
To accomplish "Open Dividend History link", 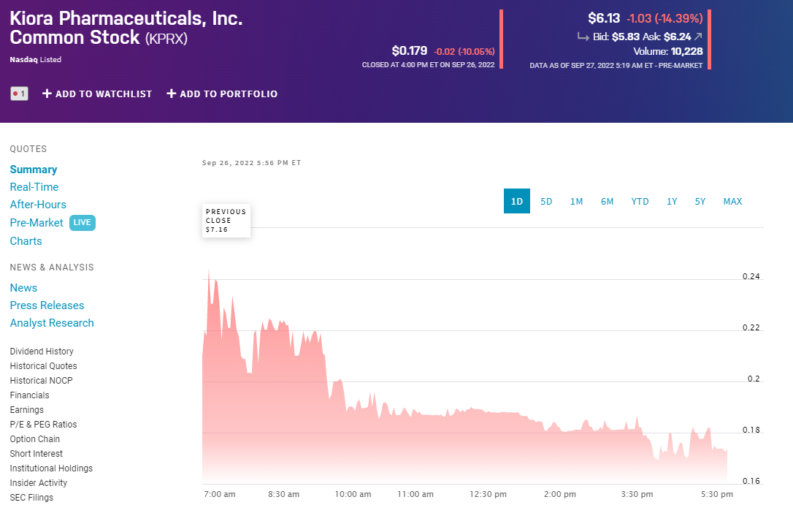I will coord(41,352).
